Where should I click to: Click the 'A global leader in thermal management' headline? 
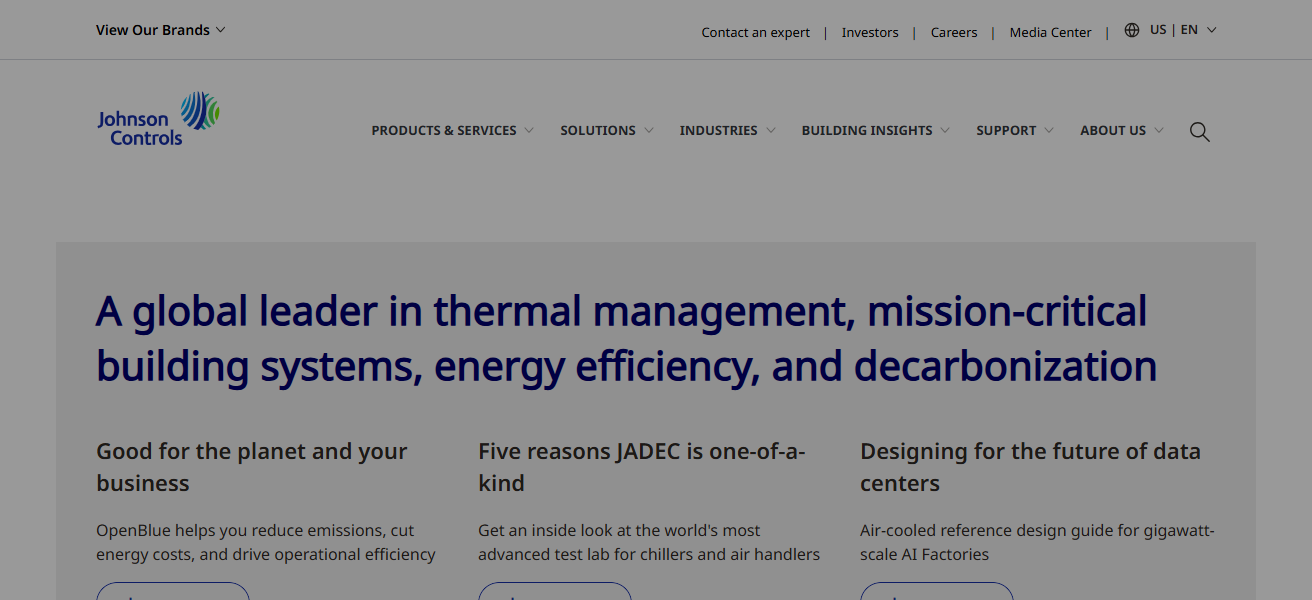[626, 339]
